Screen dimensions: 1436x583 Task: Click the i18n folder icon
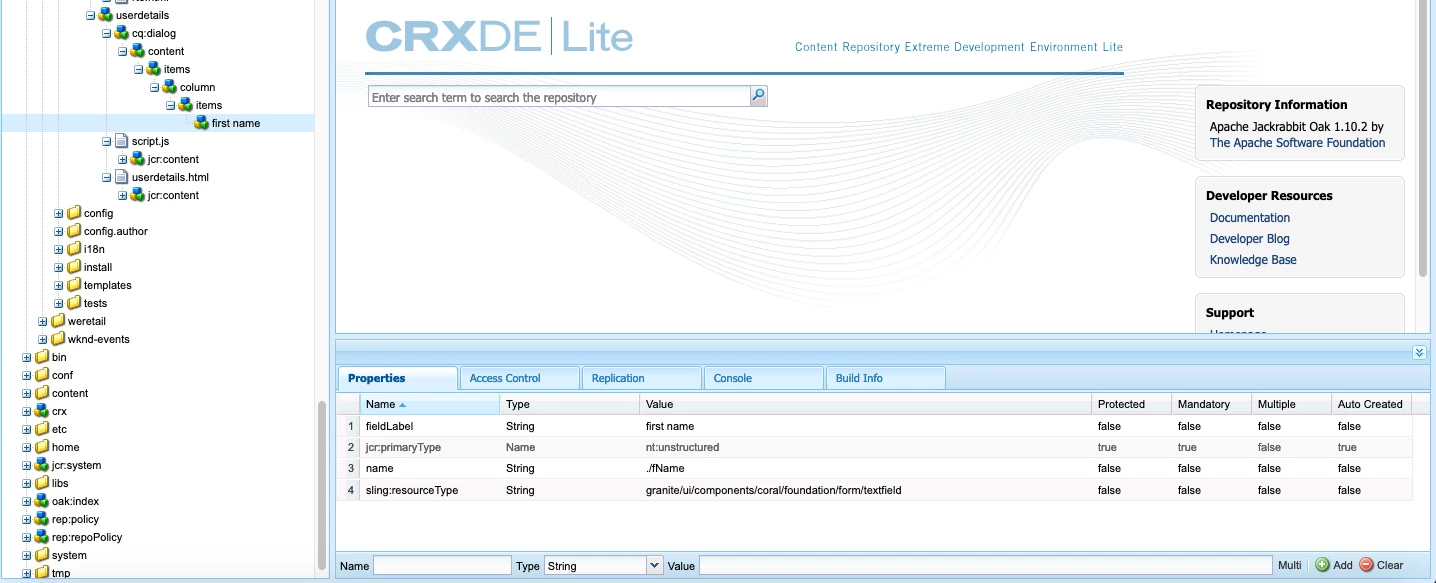[74, 249]
